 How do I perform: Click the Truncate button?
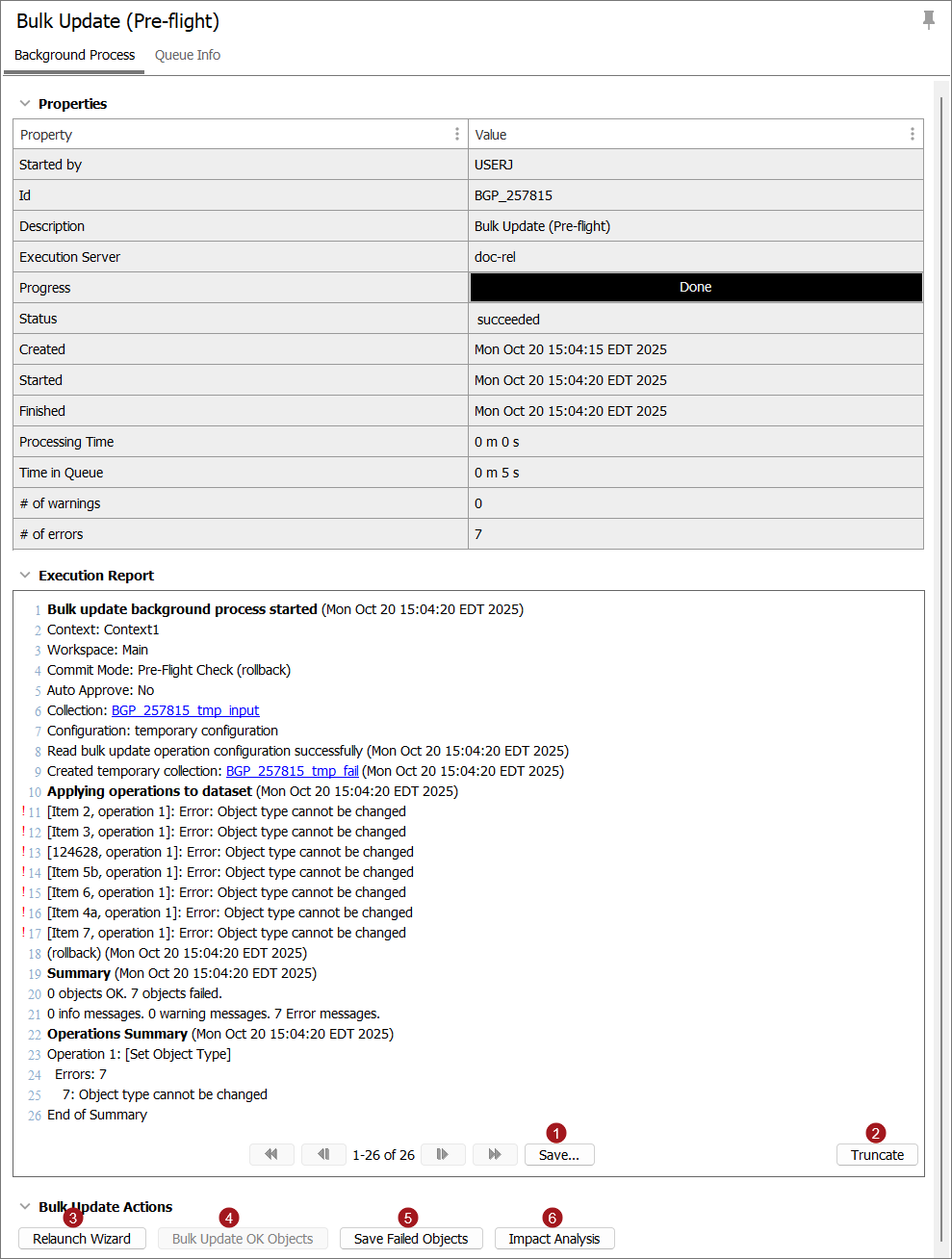[877, 1155]
